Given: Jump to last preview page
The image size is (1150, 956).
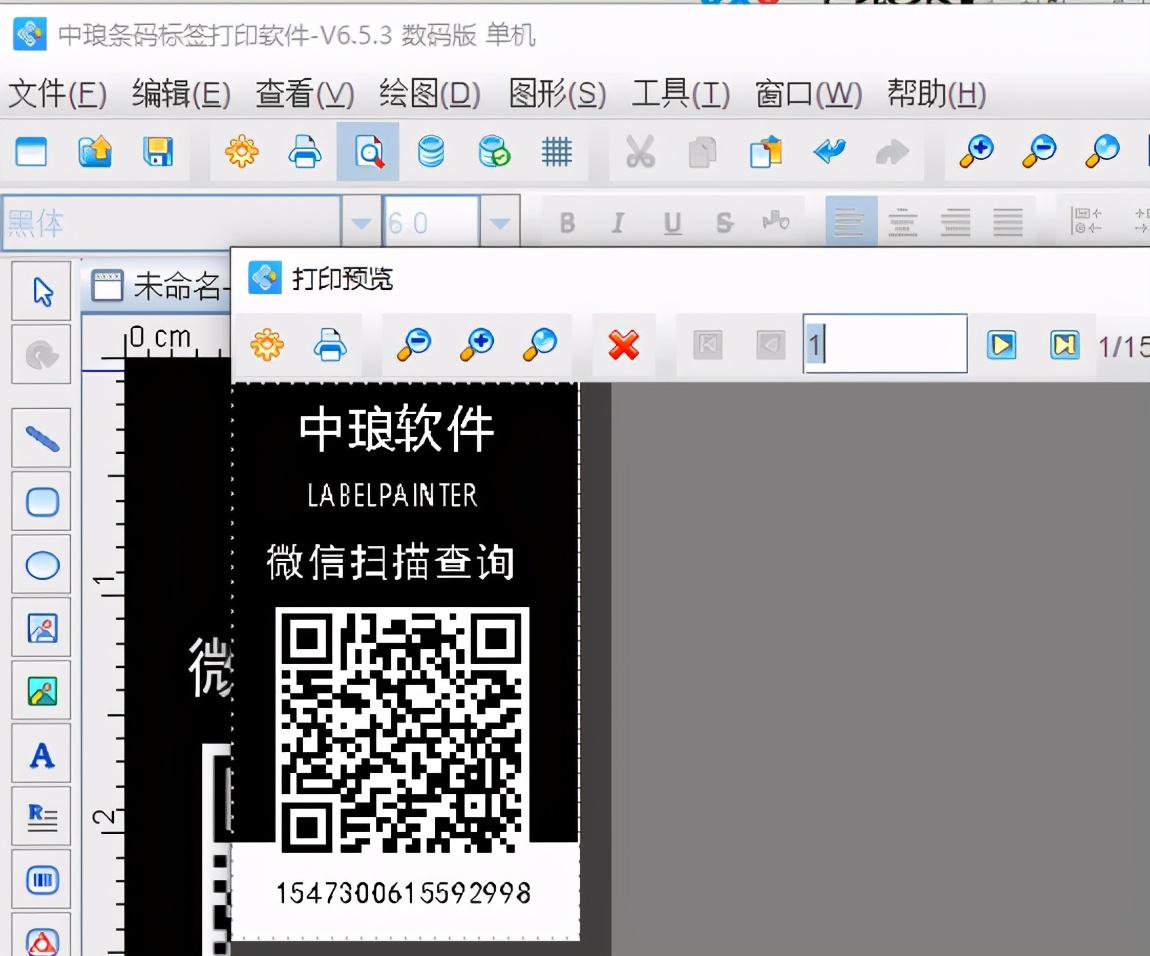Looking at the screenshot, I should pos(1064,344).
